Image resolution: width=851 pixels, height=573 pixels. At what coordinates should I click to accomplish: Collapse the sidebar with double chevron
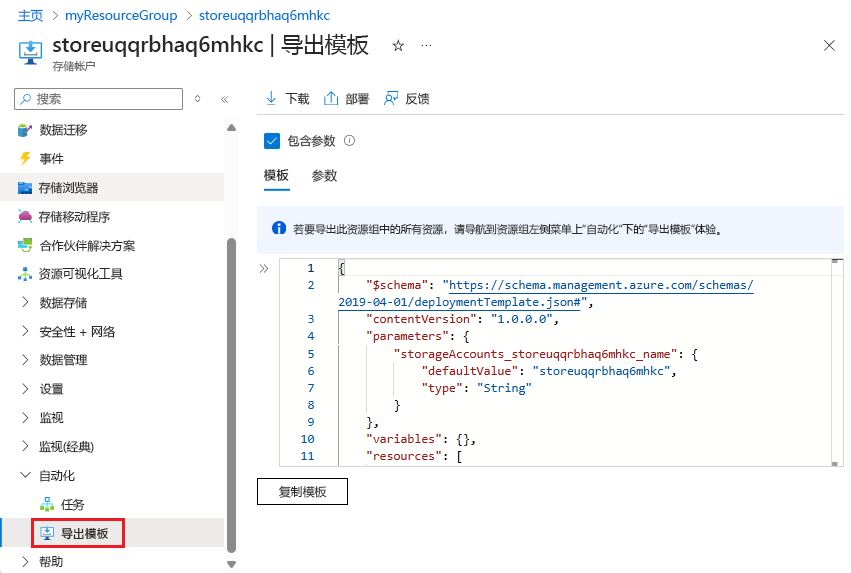pos(225,99)
